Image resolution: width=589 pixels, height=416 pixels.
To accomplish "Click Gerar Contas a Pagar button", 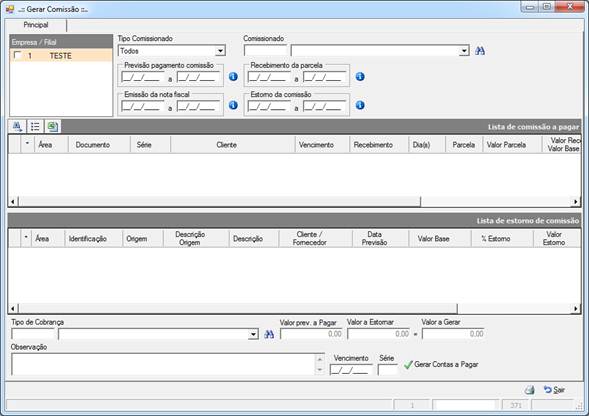I will (x=441, y=365).
